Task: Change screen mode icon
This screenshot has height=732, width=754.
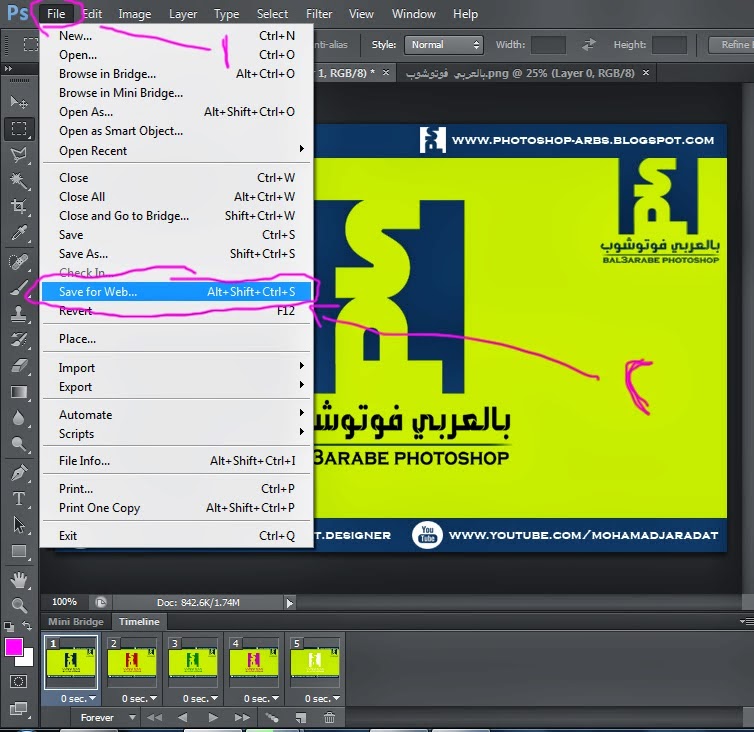Action: 19,708
